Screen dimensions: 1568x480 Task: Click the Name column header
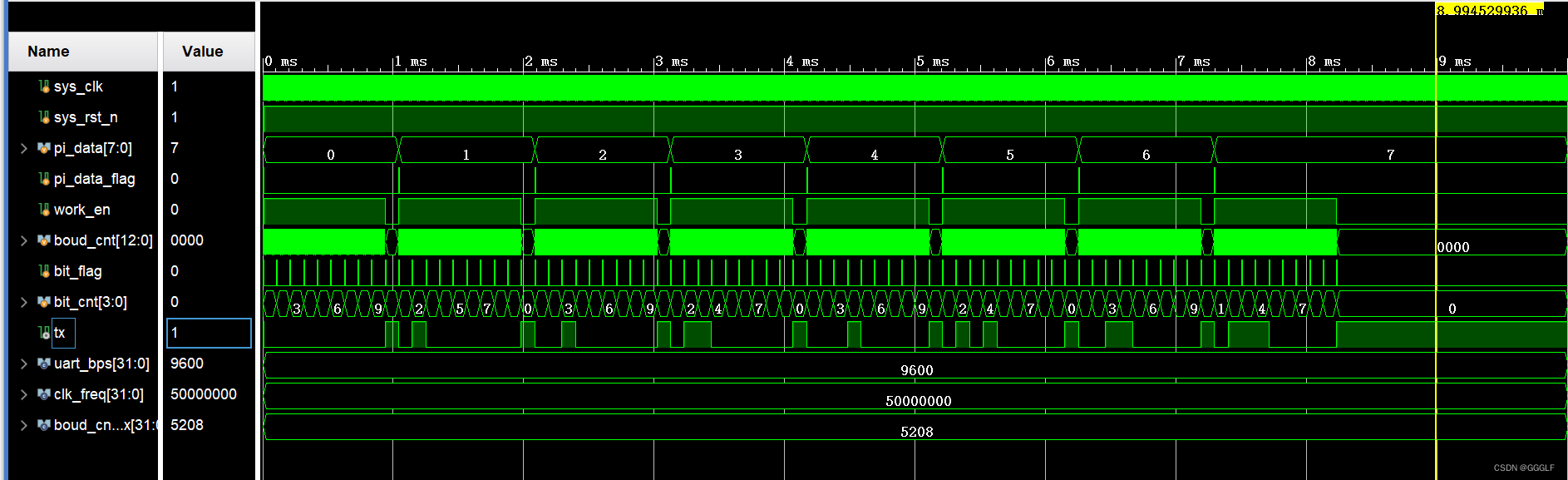coord(48,52)
